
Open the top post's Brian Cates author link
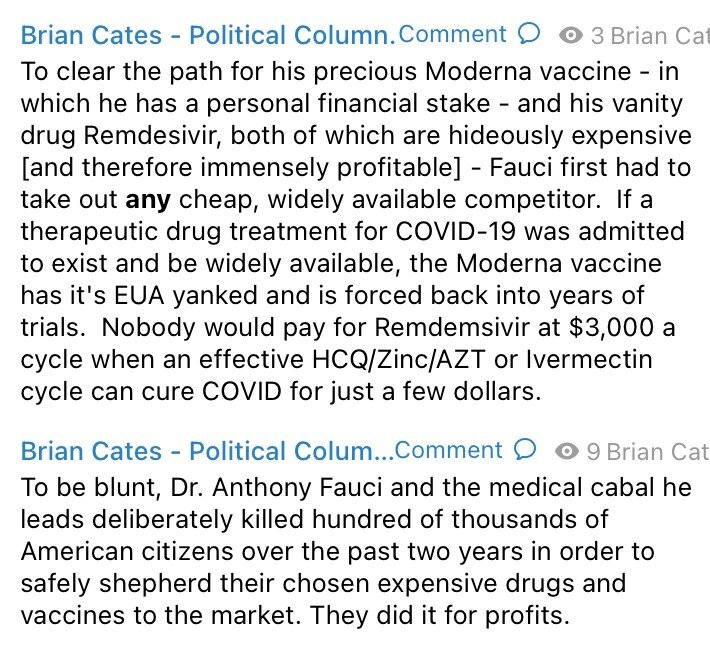(208, 36)
